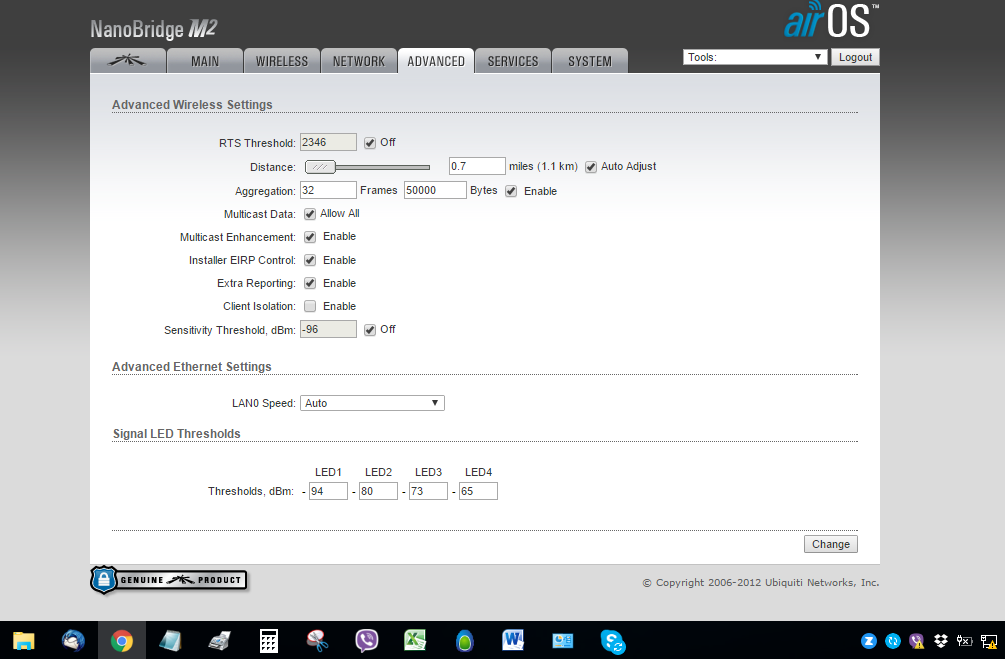Open Excel from taskbar
The width and height of the screenshot is (1005, 659).
click(415, 640)
